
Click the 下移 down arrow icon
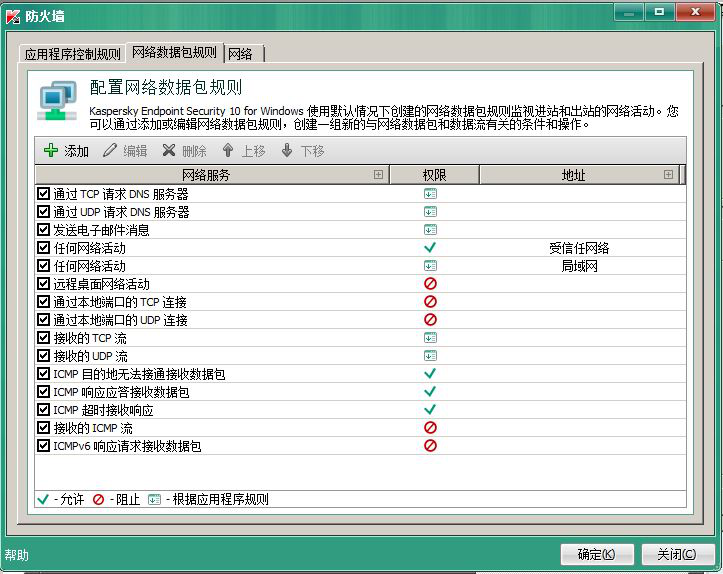(287, 151)
